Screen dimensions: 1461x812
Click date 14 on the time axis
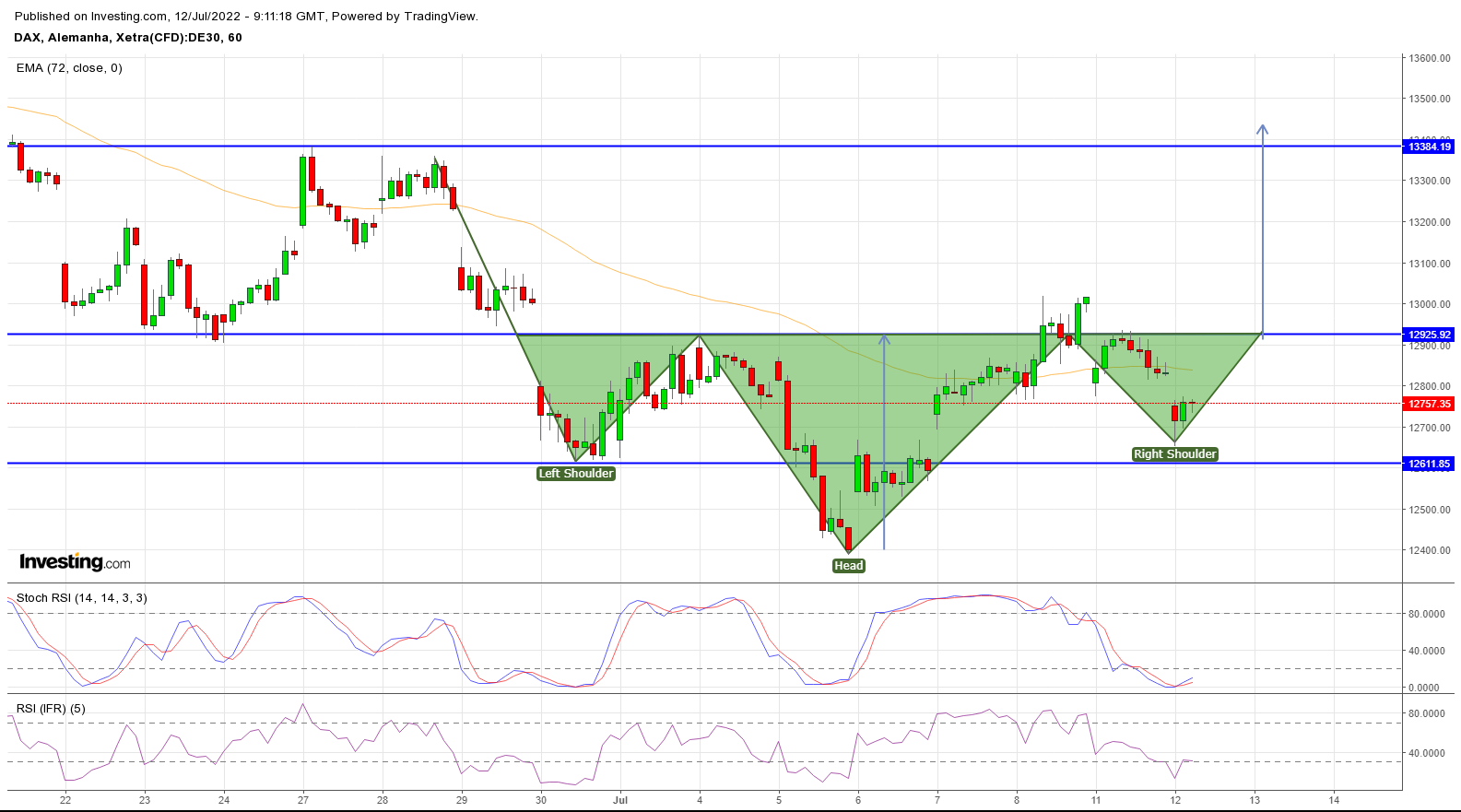pyautogui.click(x=1334, y=800)
